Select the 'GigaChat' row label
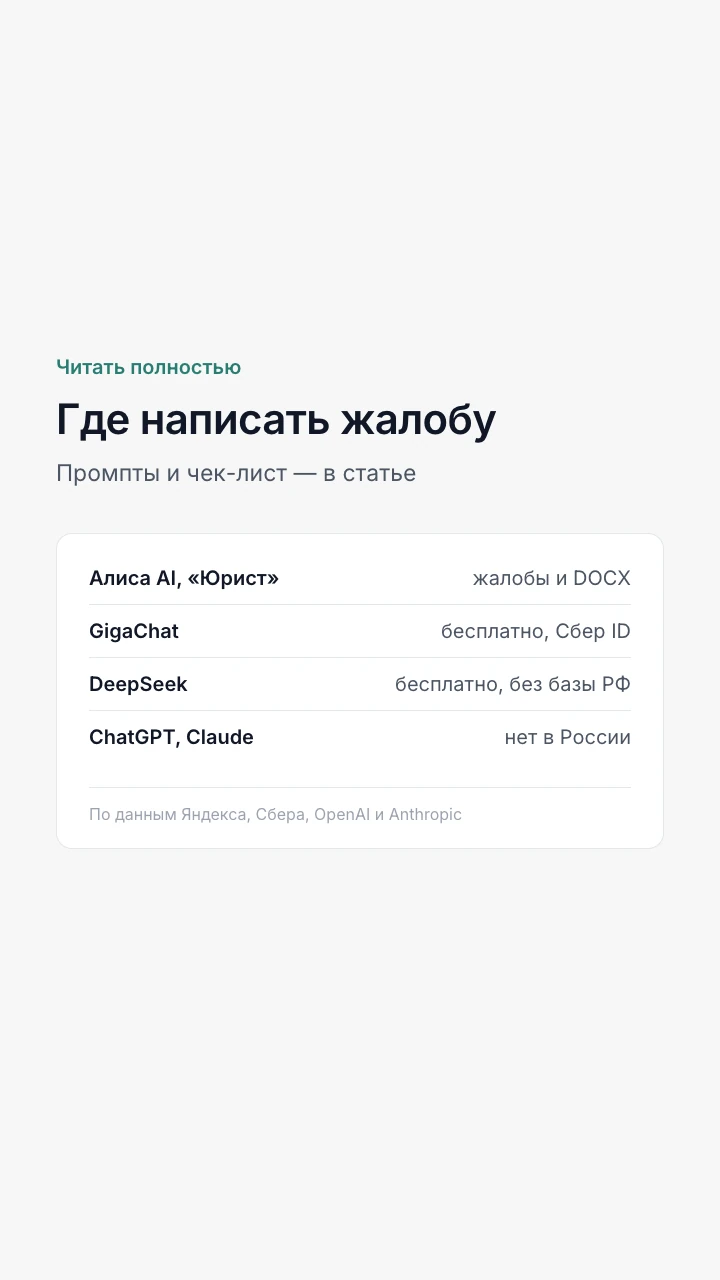The height and width of the screenshot is (1280, 720). point(134,631)
